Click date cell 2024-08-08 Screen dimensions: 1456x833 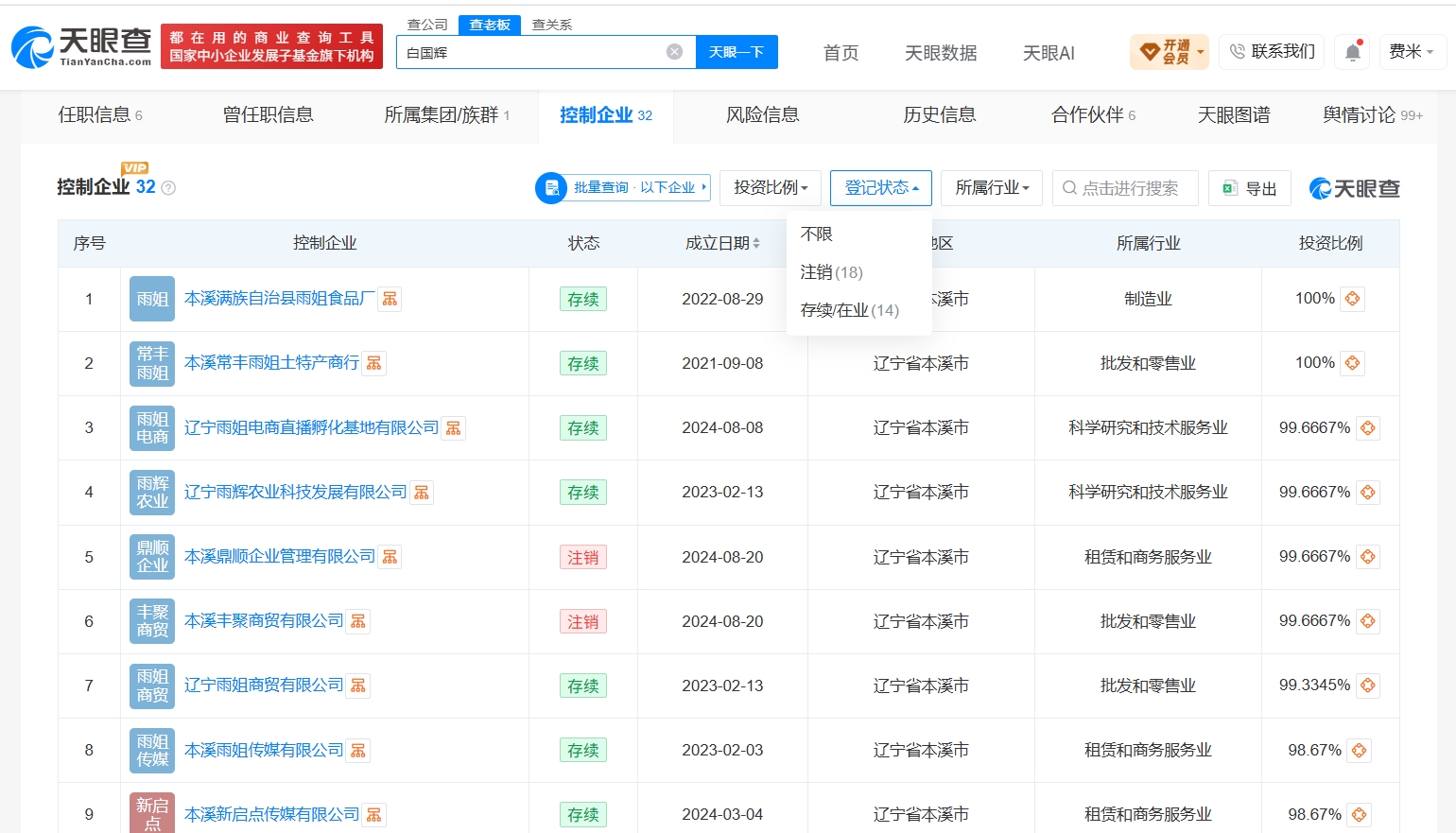tap(722, 428)
